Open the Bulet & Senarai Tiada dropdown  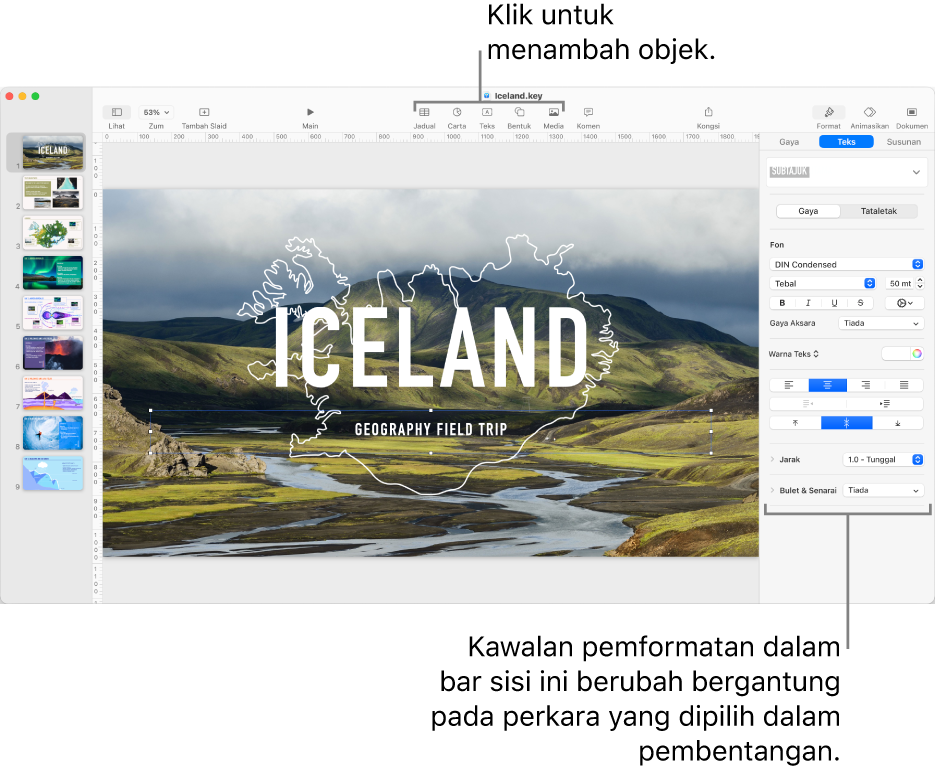coord(883,490)
